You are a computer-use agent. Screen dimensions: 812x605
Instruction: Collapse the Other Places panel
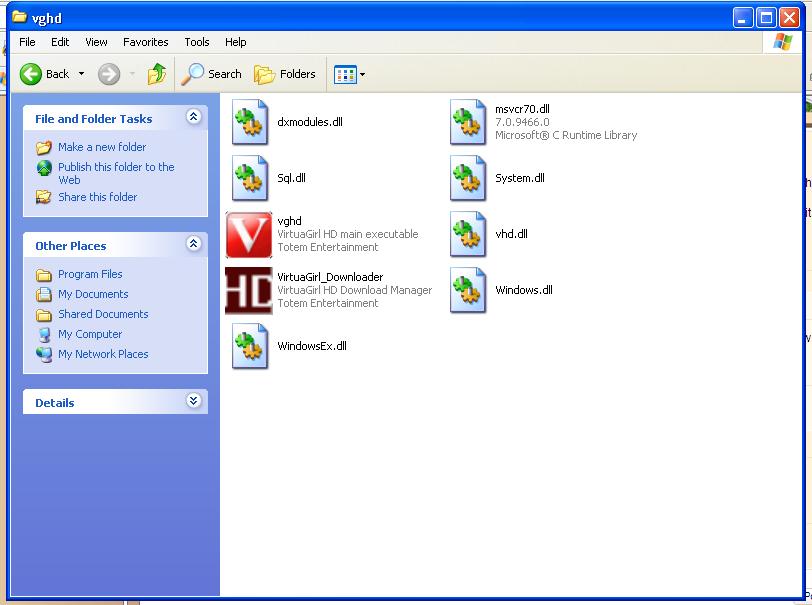[193, 245]
